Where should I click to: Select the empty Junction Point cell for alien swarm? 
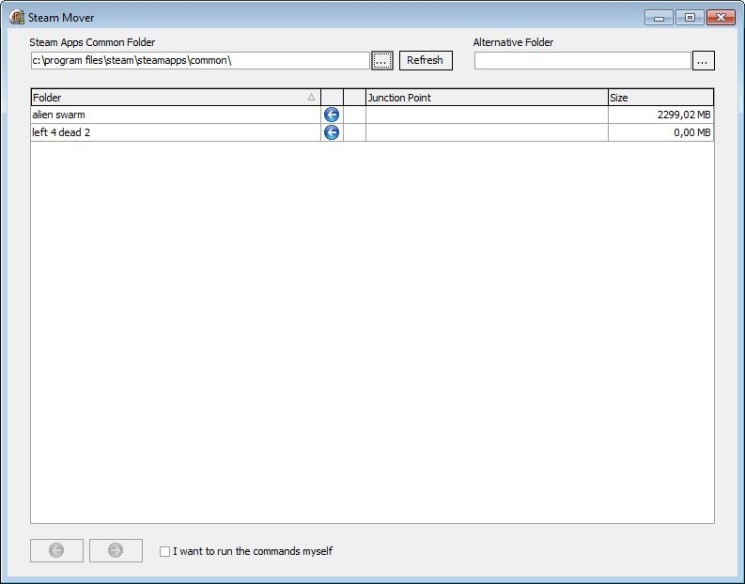(487, 115)
